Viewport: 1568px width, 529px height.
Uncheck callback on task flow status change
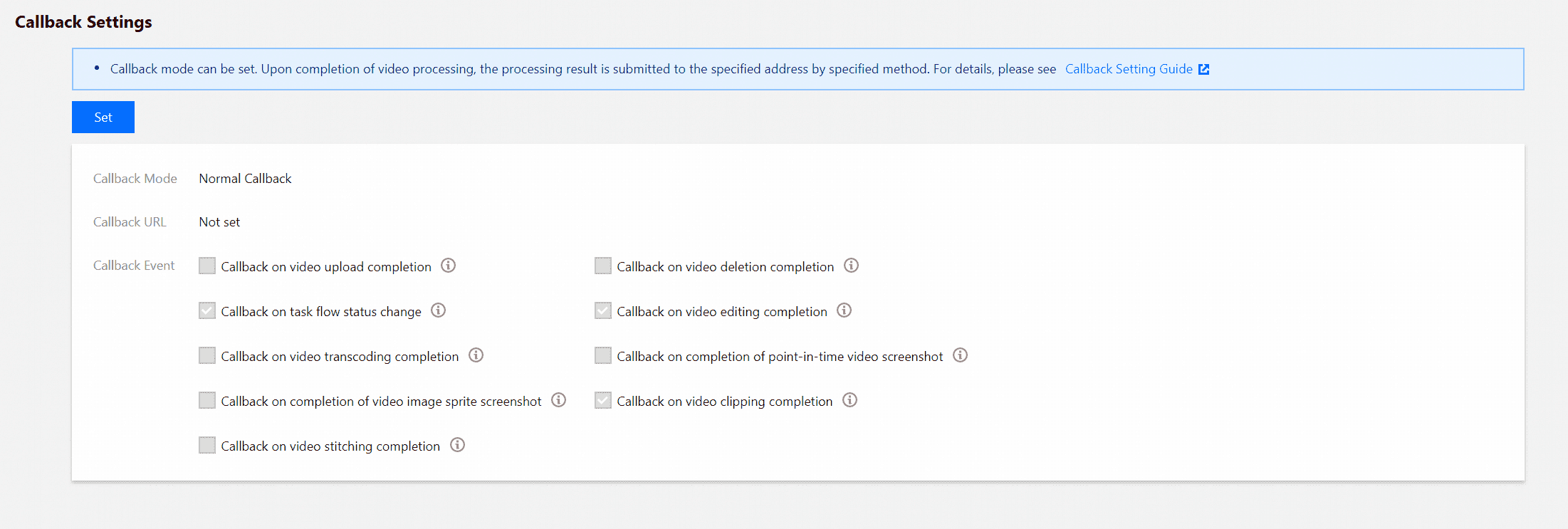[207, 310]
